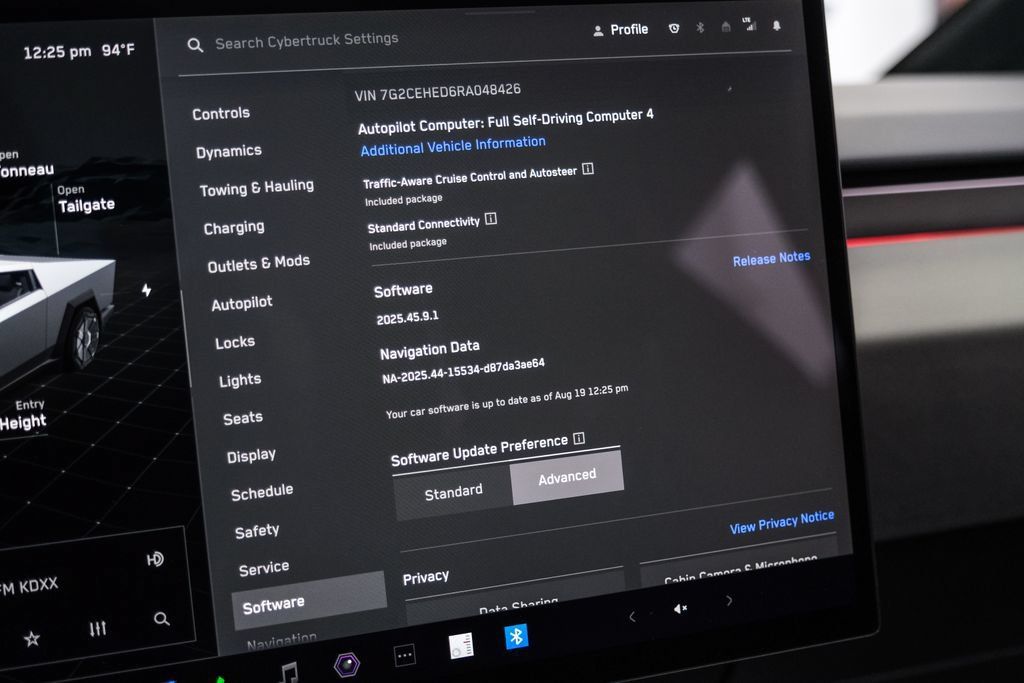The height and width of the screenshot is (683, 1024).
Task: Select Advanced update preference
Action: pyautogui.click(x=567, y=476)
